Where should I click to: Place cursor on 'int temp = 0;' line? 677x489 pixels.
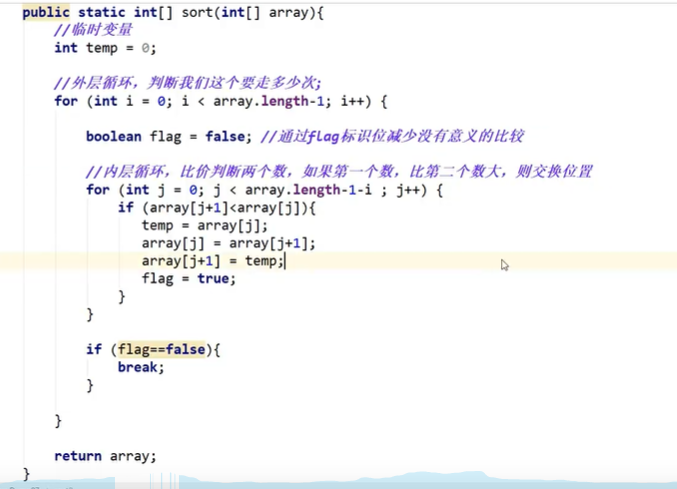point(105,48)
